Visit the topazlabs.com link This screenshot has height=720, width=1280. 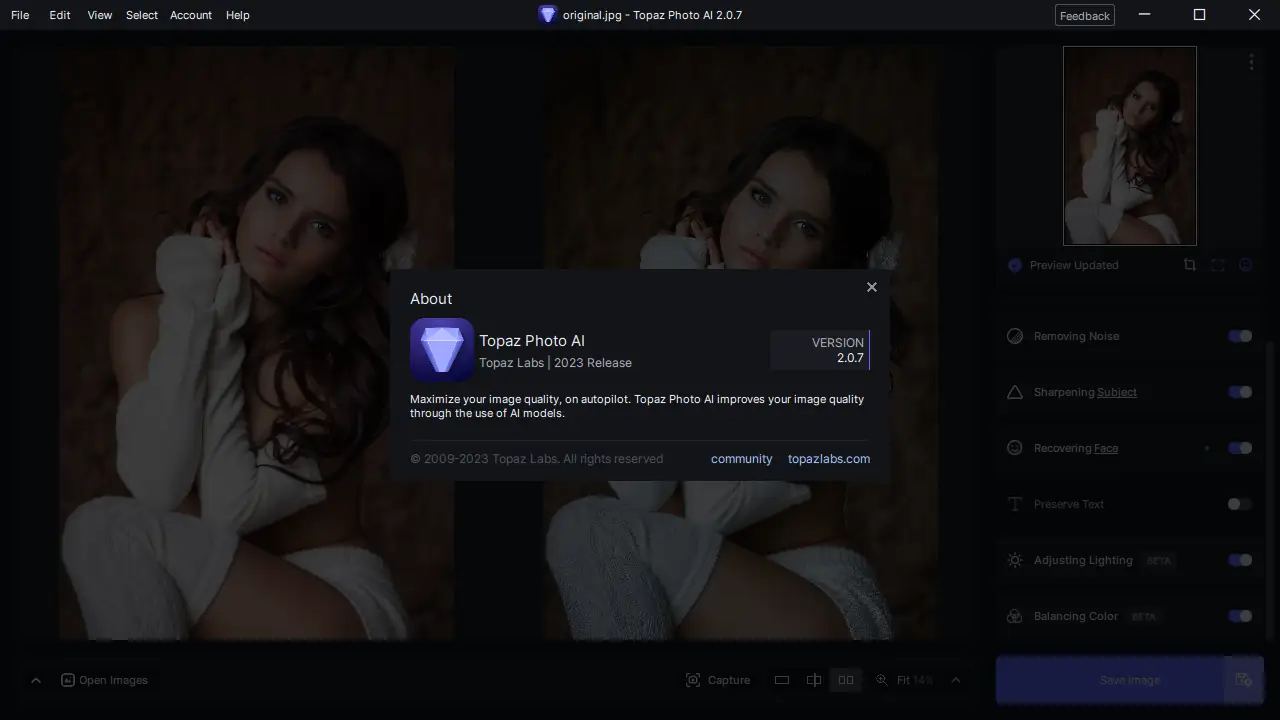coord(829,459)
